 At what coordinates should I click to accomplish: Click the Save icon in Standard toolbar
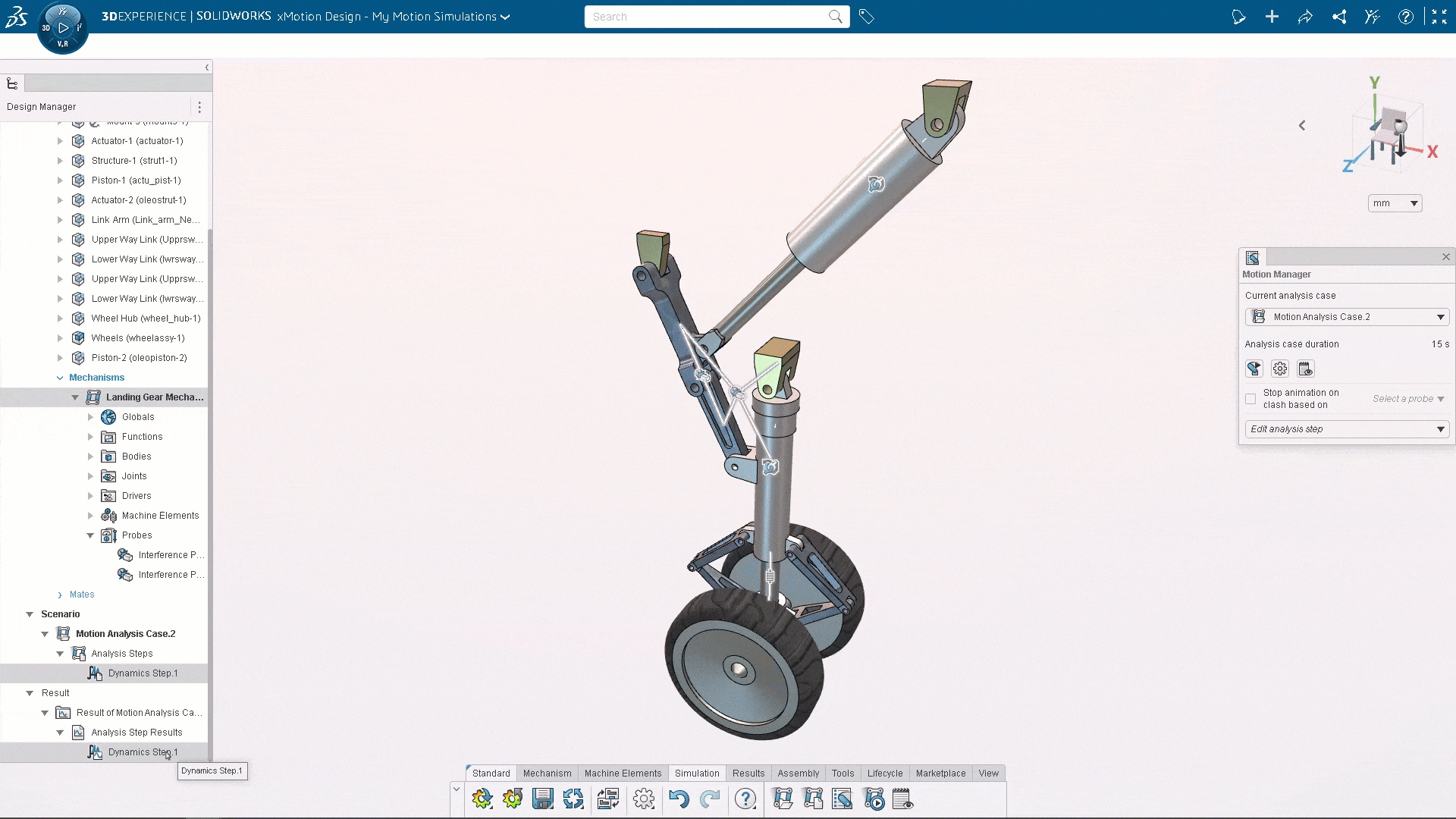click(x=543, y=799)
